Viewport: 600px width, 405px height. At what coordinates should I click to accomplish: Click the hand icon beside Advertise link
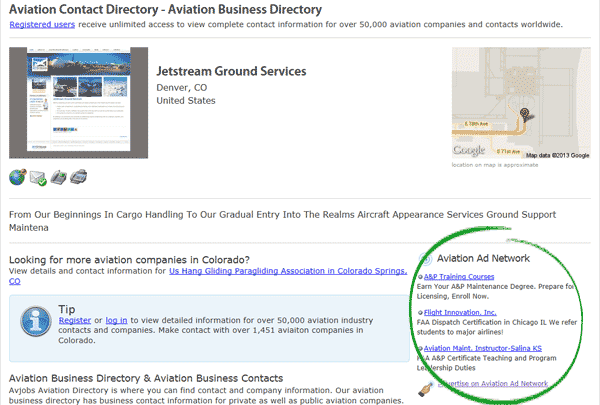coord(426,388)
